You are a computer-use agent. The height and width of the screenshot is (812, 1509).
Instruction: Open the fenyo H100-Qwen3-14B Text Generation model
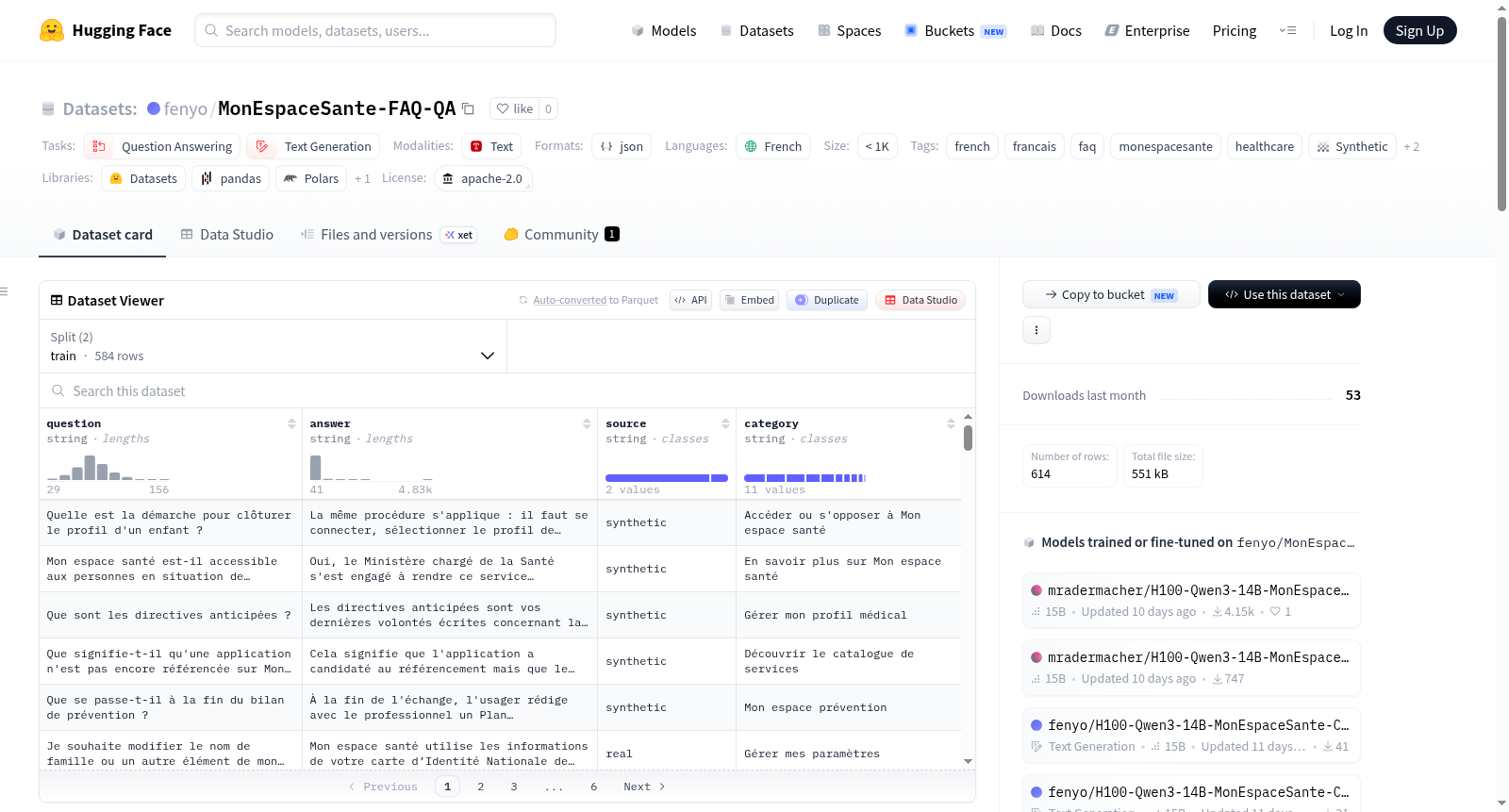(1191, 735)
